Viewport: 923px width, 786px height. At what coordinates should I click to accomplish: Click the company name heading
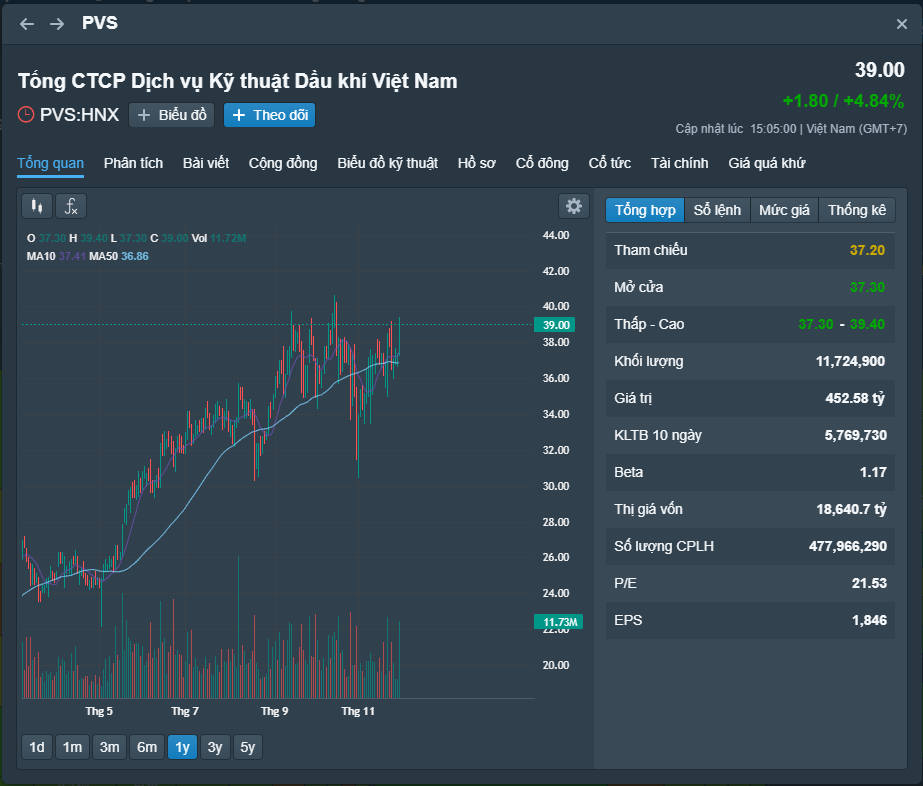click(238, 81)
